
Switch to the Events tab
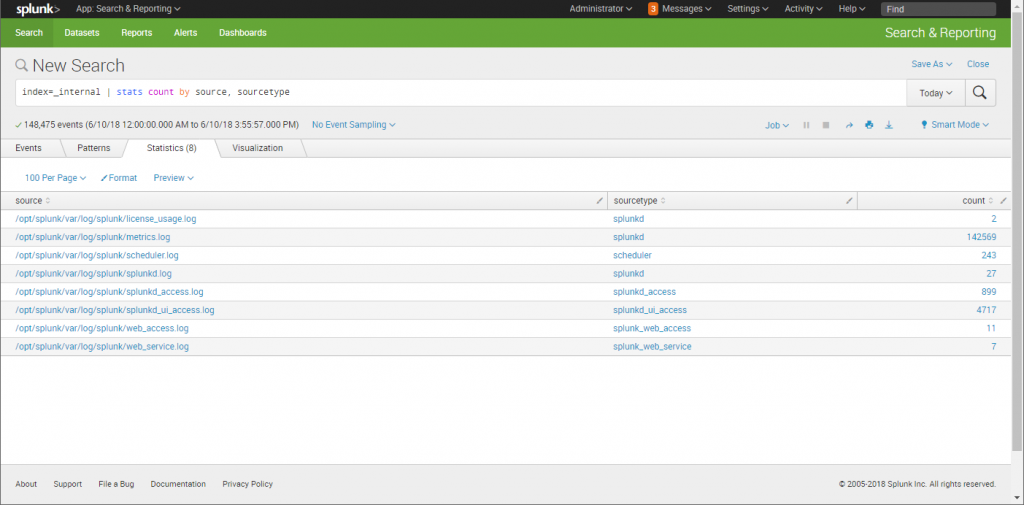click(x=28, y=148)
